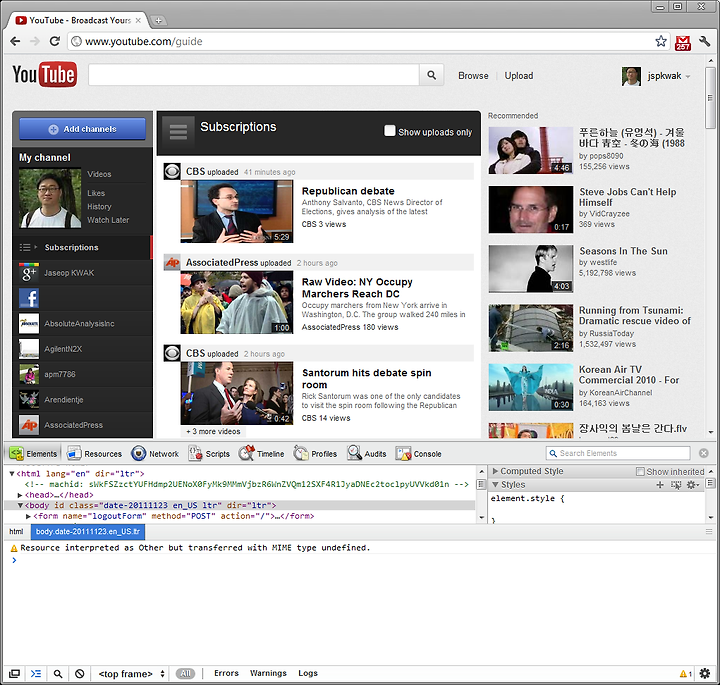The height and width of the screenshot is (685, 720).
Task: Open the Republican debate video title
Action: (x=348, y=191)
